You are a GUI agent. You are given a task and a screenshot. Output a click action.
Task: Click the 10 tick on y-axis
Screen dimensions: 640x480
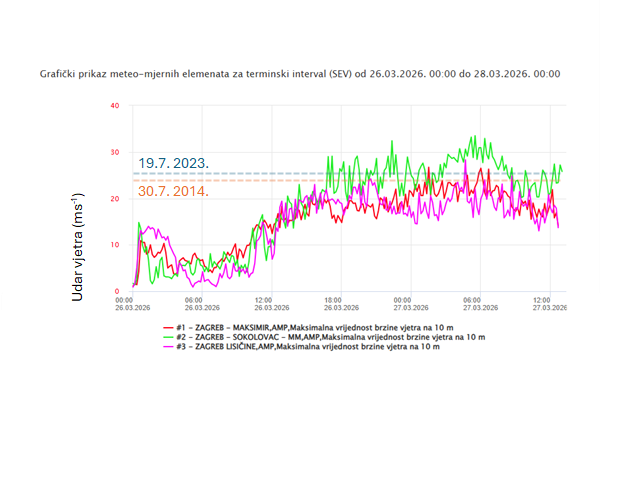[x=115, y=245]
